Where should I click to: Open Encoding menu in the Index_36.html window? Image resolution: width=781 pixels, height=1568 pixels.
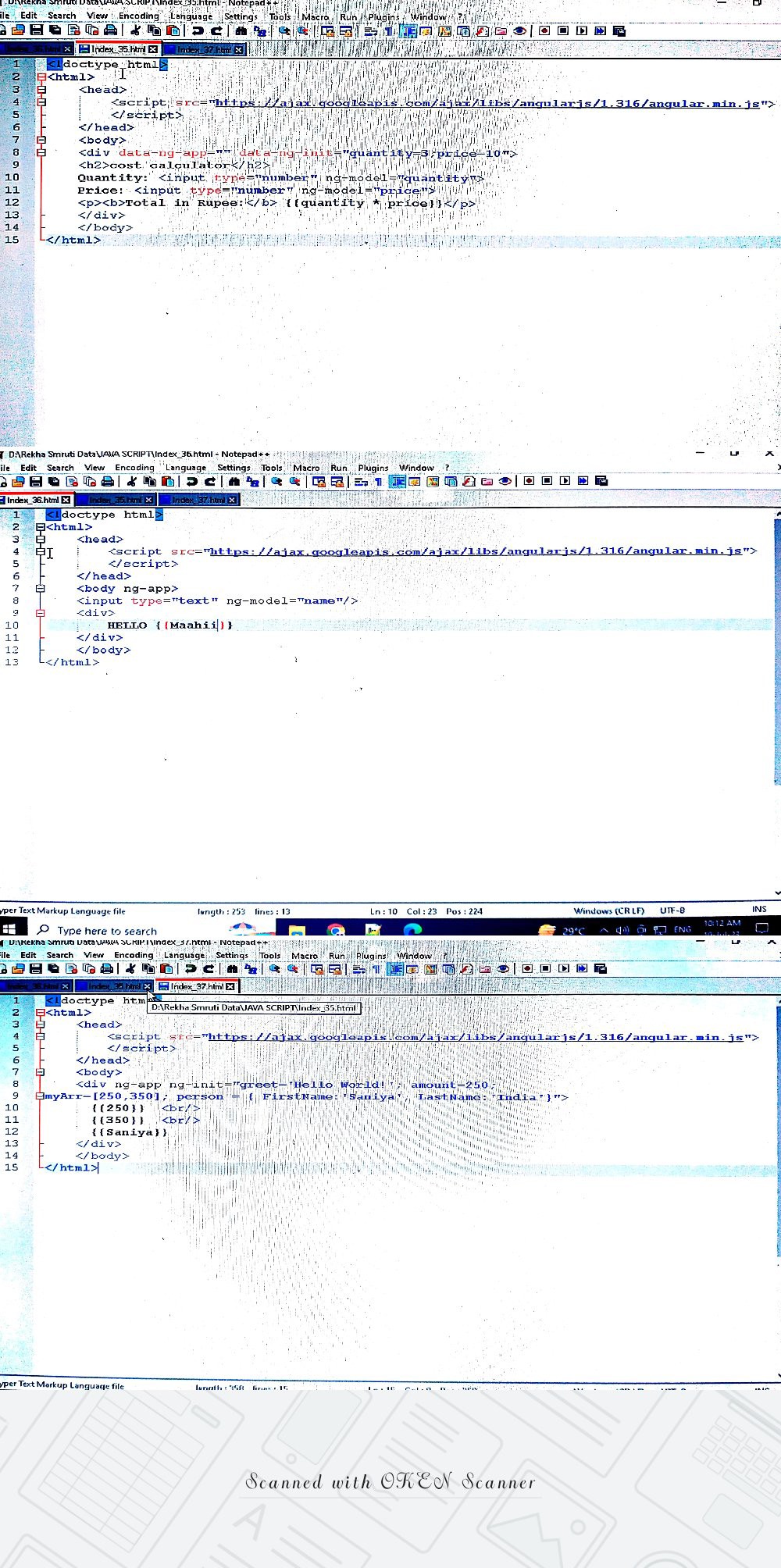click(134, 468)
